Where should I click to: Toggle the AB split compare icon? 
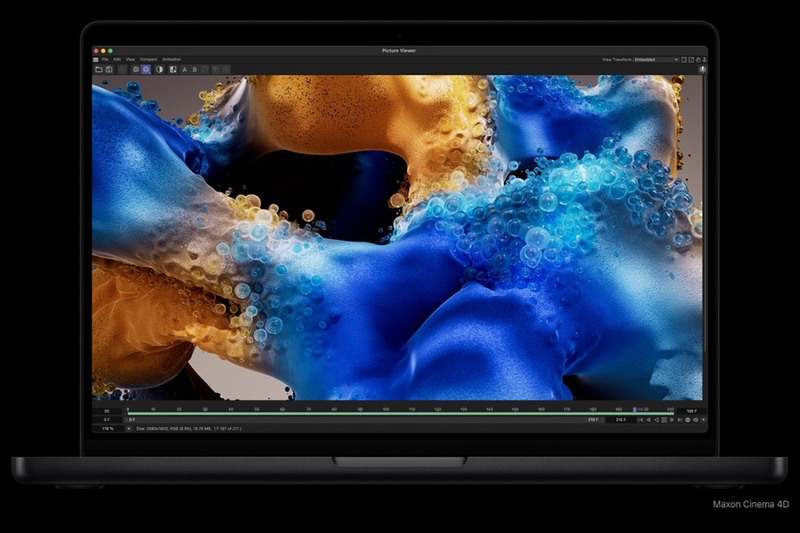[x=173, y=69]
